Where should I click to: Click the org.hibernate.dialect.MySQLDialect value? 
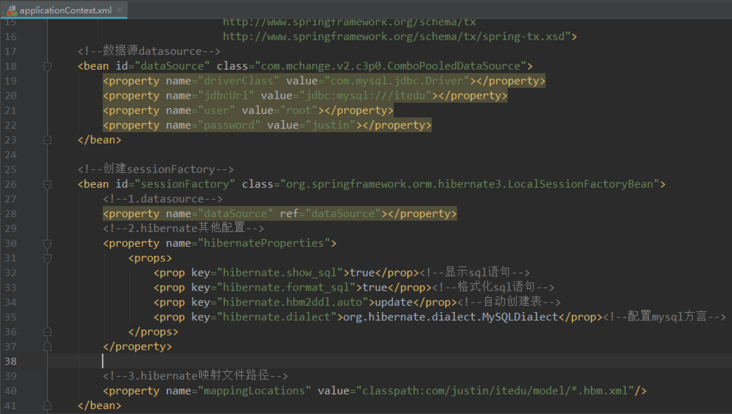pyautogui.click(x=451, y=317)
